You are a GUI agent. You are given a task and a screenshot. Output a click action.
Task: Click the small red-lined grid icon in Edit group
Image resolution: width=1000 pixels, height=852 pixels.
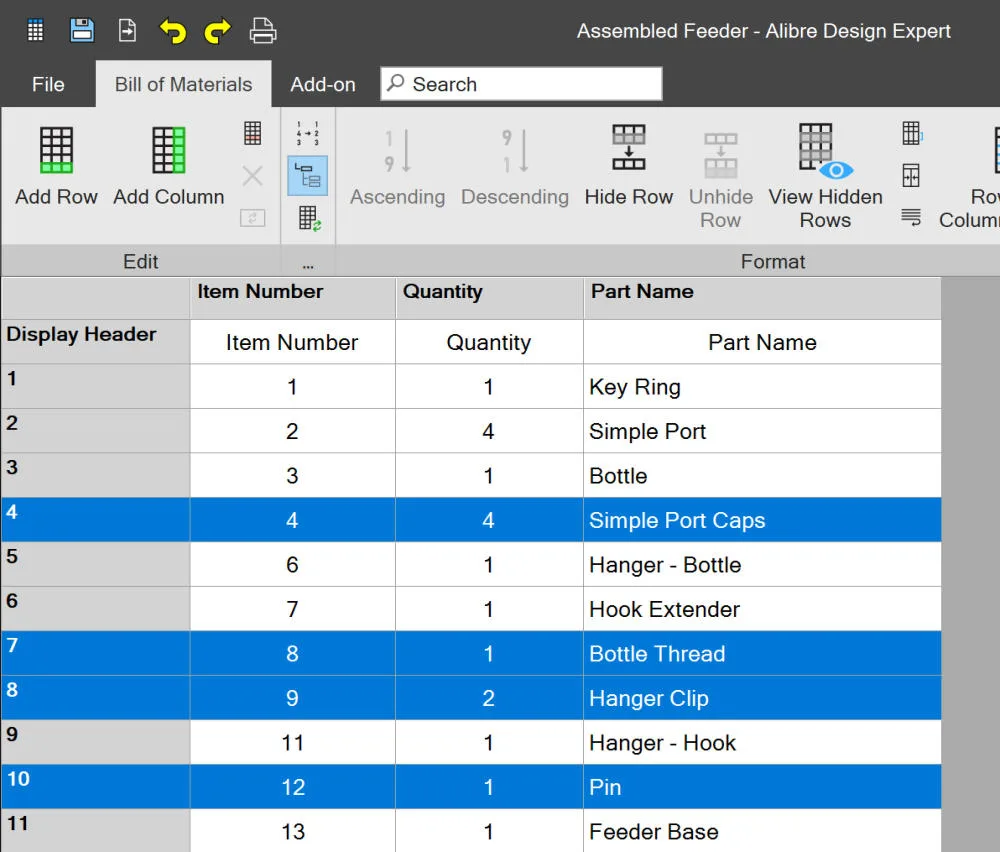point(253,133)
